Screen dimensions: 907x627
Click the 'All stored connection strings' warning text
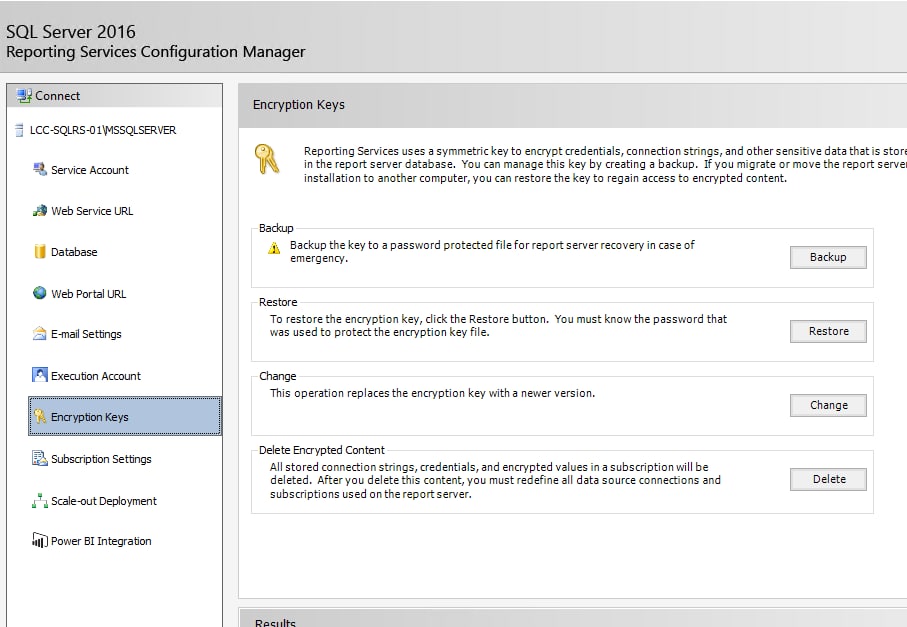pos(495,481)
